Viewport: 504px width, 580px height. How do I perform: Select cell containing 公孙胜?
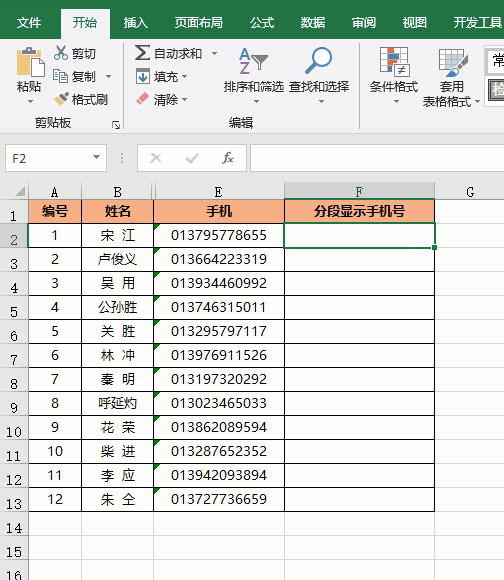click(x=117, y=307)
